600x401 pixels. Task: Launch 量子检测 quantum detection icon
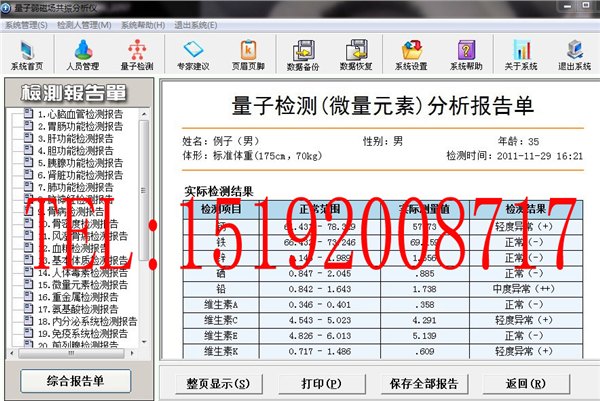tap(137, 55)
